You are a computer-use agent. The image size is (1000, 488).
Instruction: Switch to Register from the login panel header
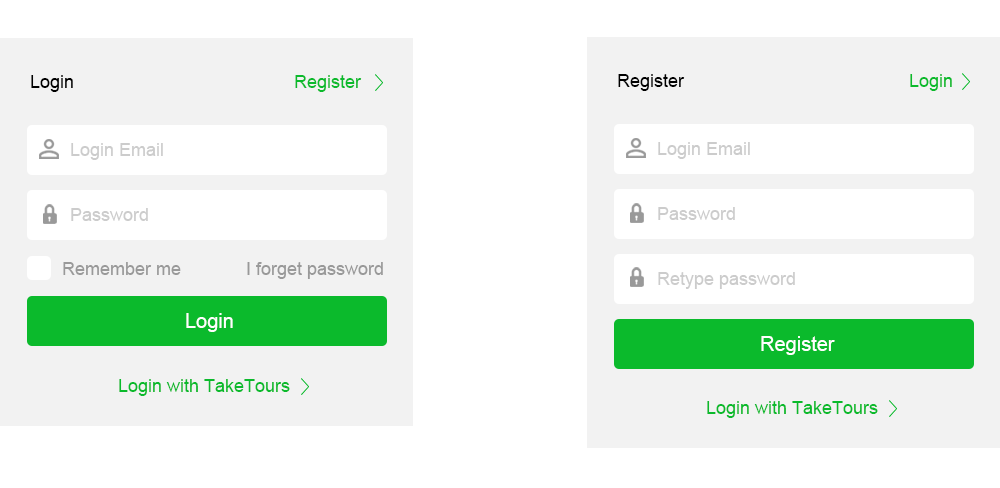[x=327, y=82]
